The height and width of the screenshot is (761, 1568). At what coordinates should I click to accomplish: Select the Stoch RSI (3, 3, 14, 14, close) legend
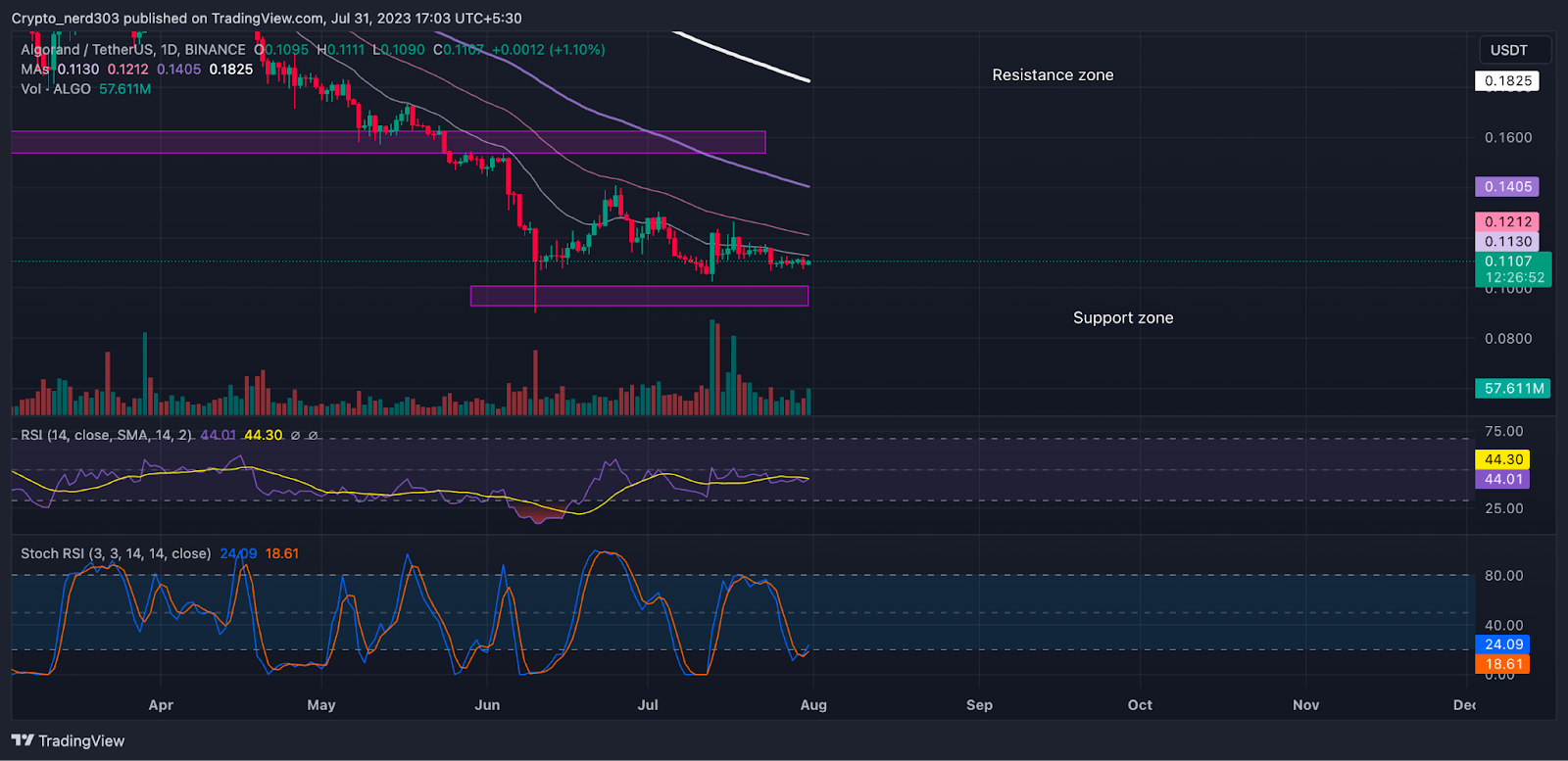(x=116, y=553)
